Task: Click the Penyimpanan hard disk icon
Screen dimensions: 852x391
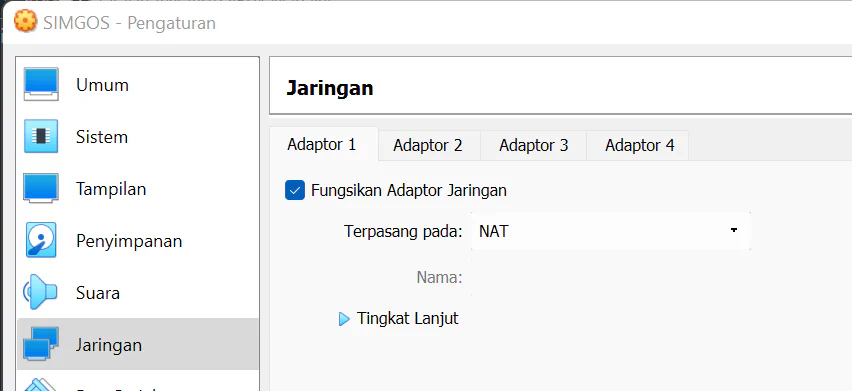Action: pyautogui.click(x=41, y=240)
